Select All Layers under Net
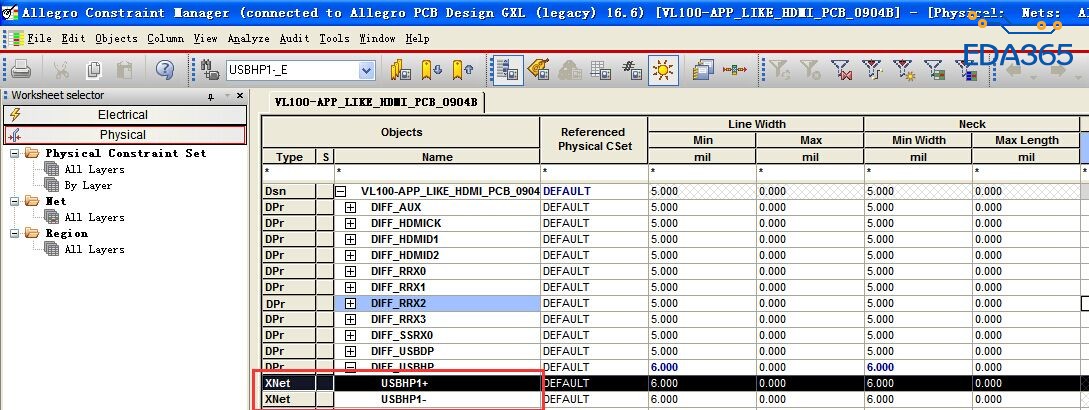The image size is (1089, 410). pos(94,218)
